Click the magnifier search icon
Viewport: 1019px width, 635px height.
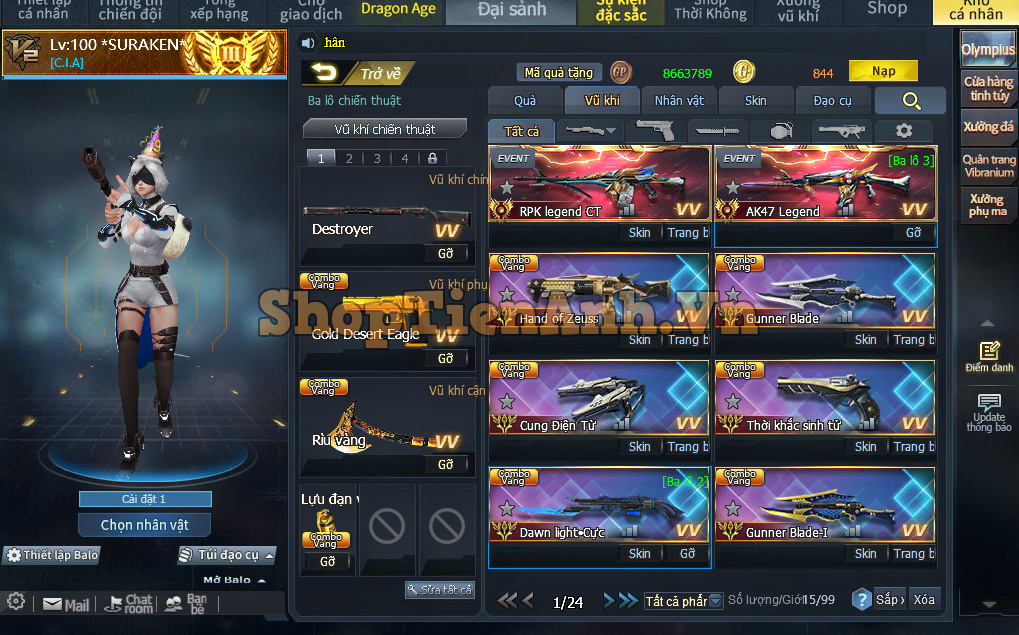pos(911,101)
